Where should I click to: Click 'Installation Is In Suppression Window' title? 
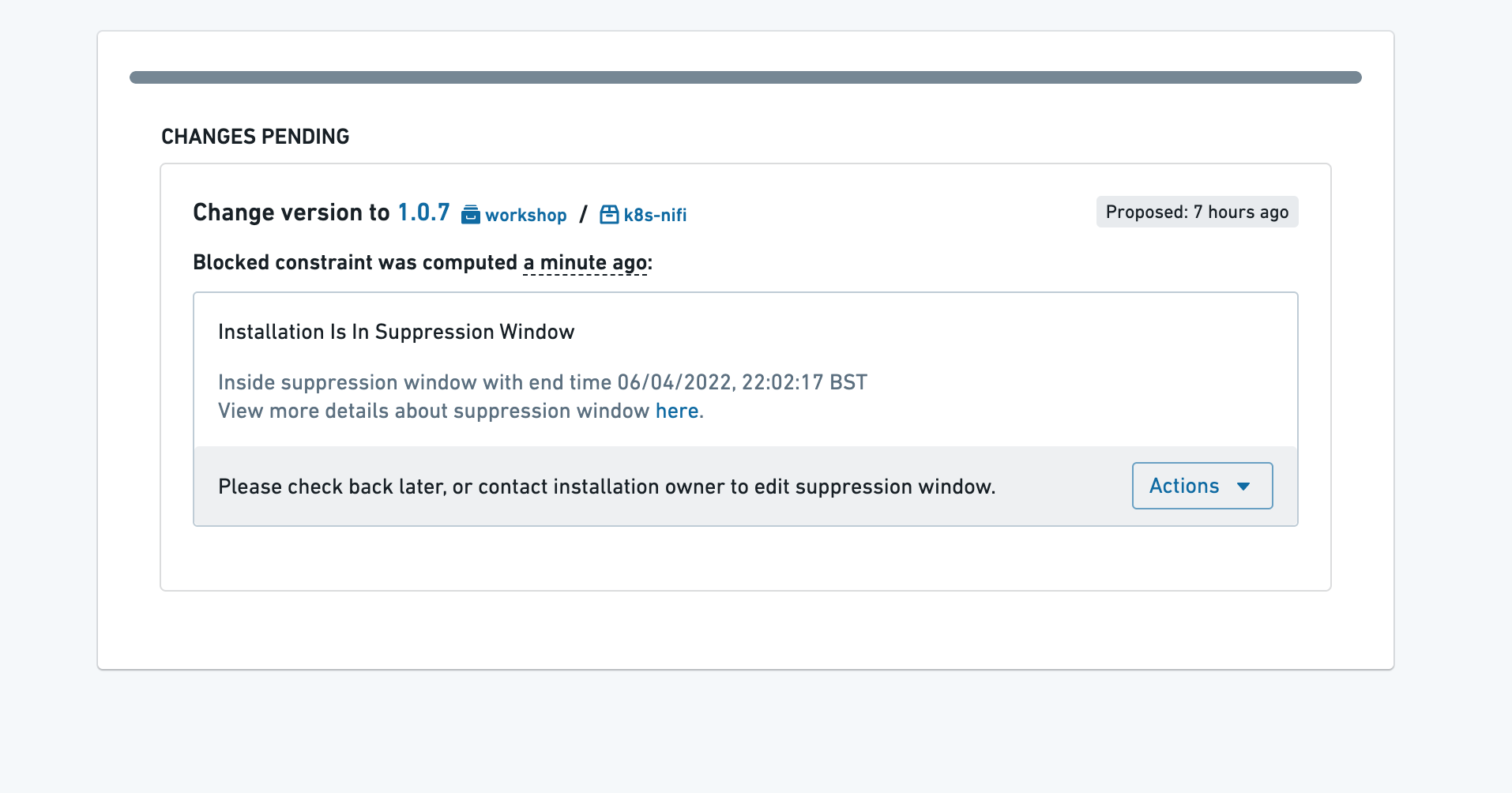click(x=397, y=332)
